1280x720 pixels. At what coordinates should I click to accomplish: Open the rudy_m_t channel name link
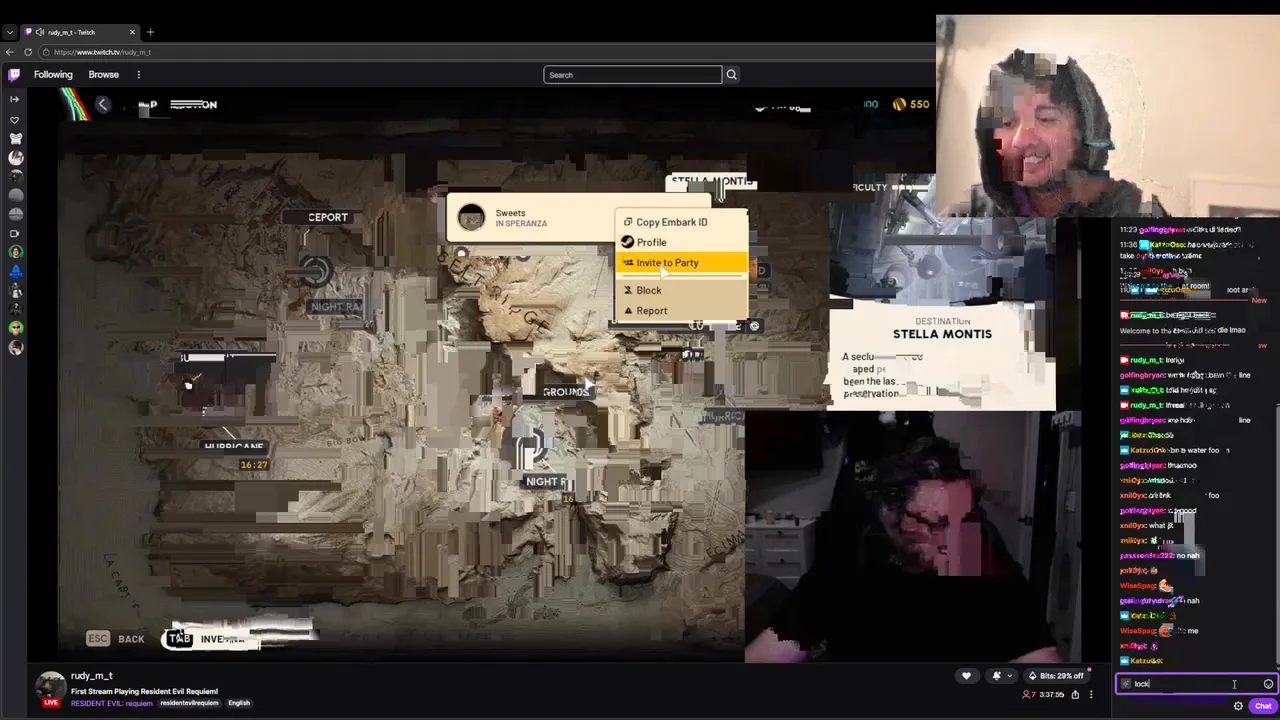point(91,676)
